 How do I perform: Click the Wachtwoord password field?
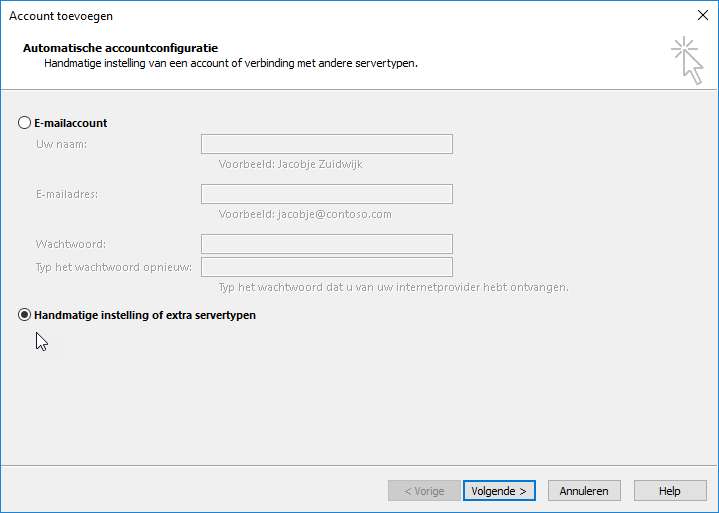326,244
